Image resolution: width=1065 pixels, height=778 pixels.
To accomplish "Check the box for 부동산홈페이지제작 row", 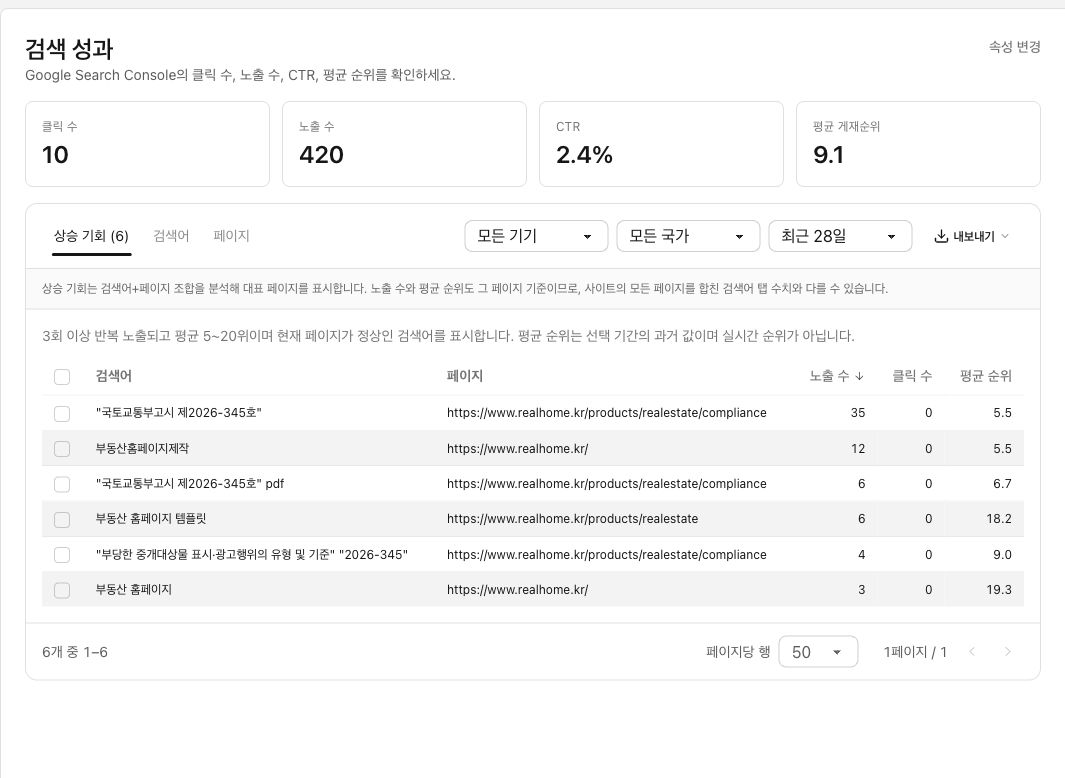I will pos(62,448).
